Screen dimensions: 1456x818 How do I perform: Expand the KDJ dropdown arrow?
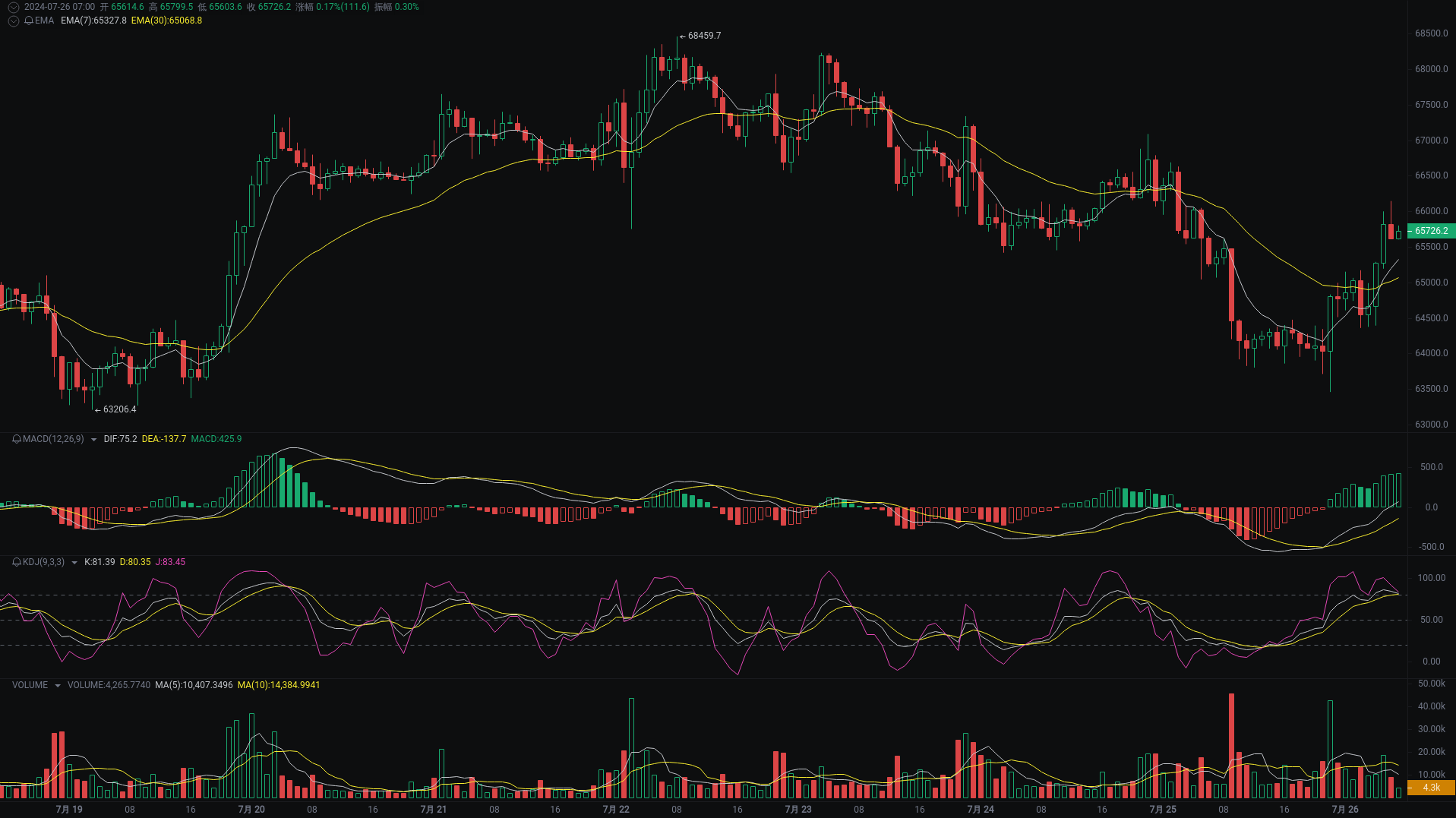(x=74, y=562)
